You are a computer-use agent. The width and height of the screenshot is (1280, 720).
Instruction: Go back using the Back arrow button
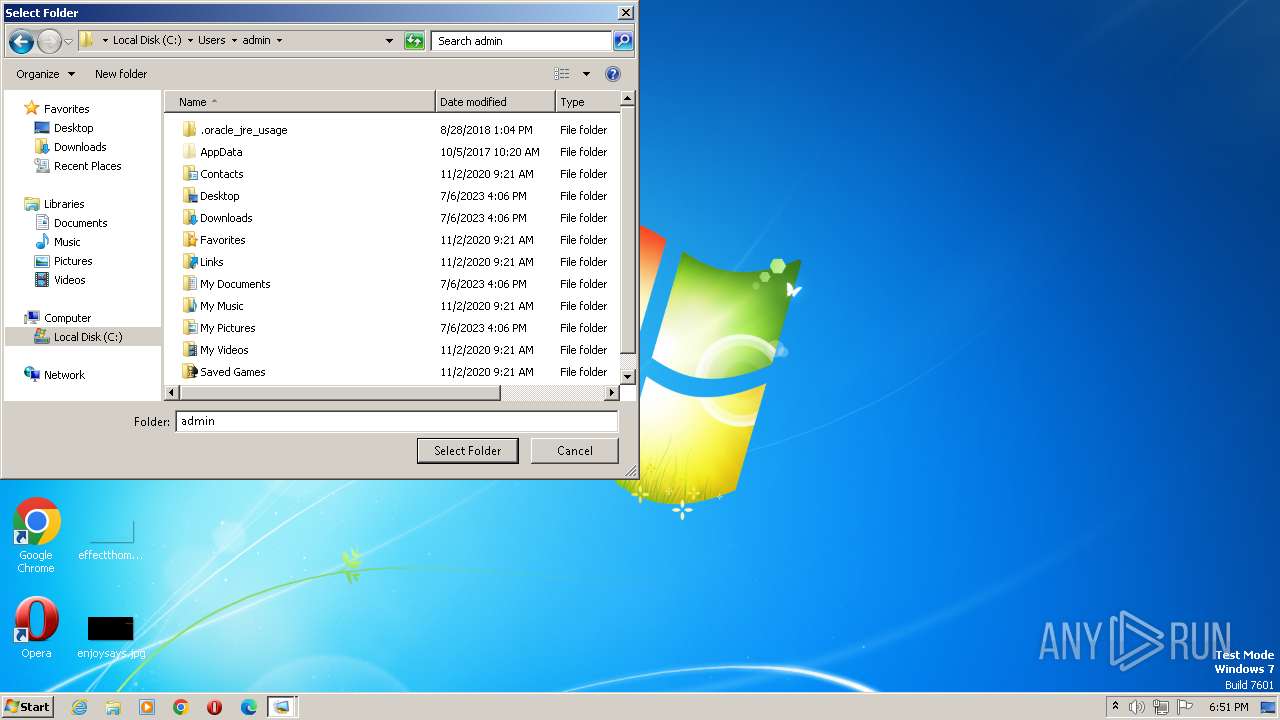[21, 41]
